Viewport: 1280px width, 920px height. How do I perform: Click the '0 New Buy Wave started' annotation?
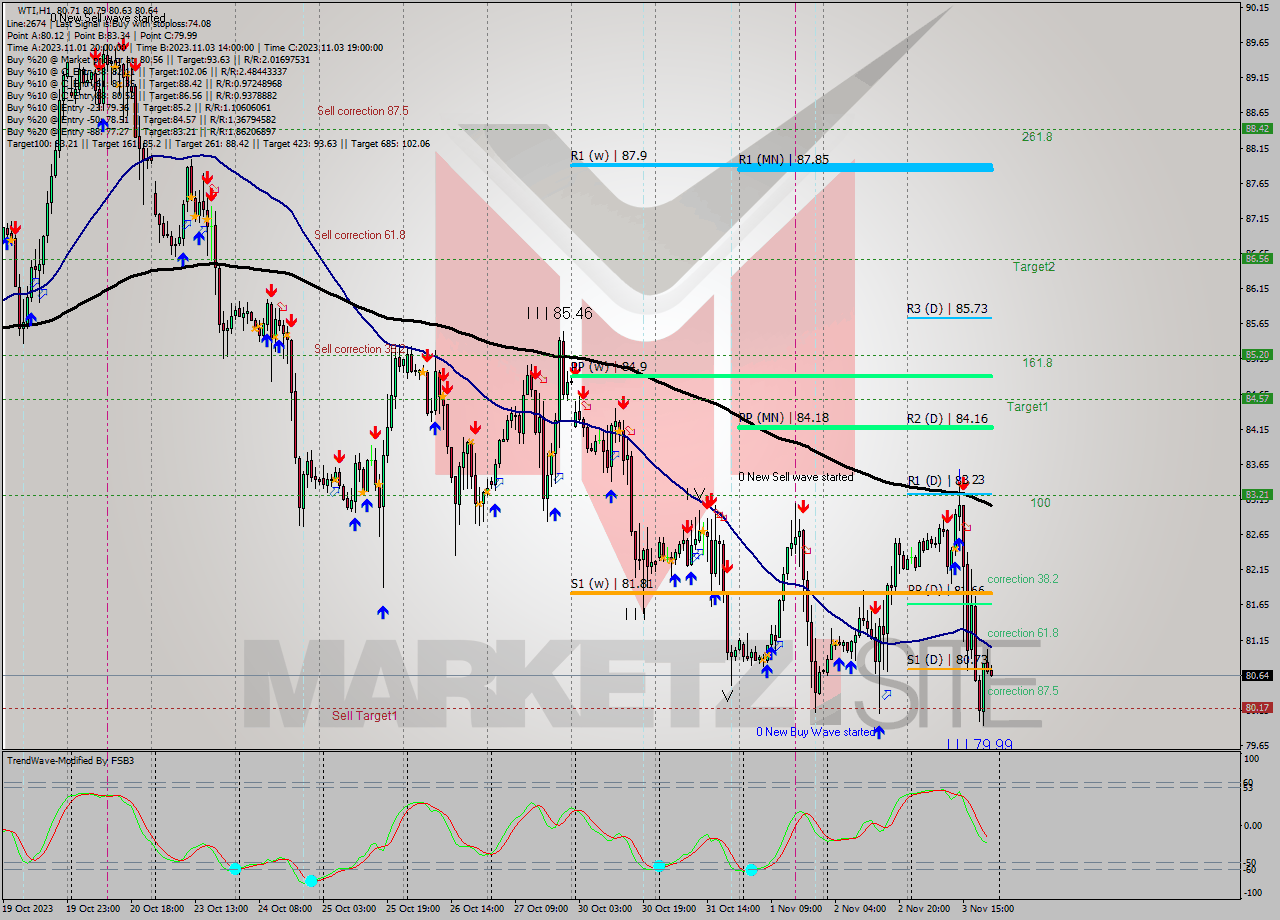coord(815,732)
